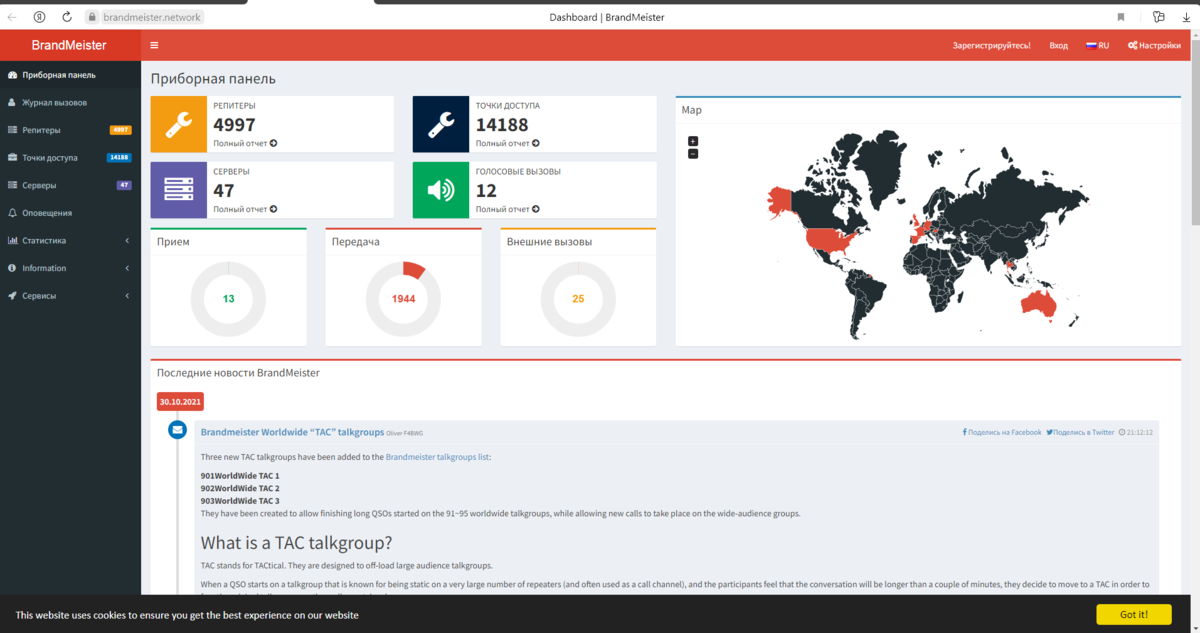The height and width of the screenshot is (633, 1200).
Task: Dismiss cookie notice with Got it!
Action: pos(1133,614)
